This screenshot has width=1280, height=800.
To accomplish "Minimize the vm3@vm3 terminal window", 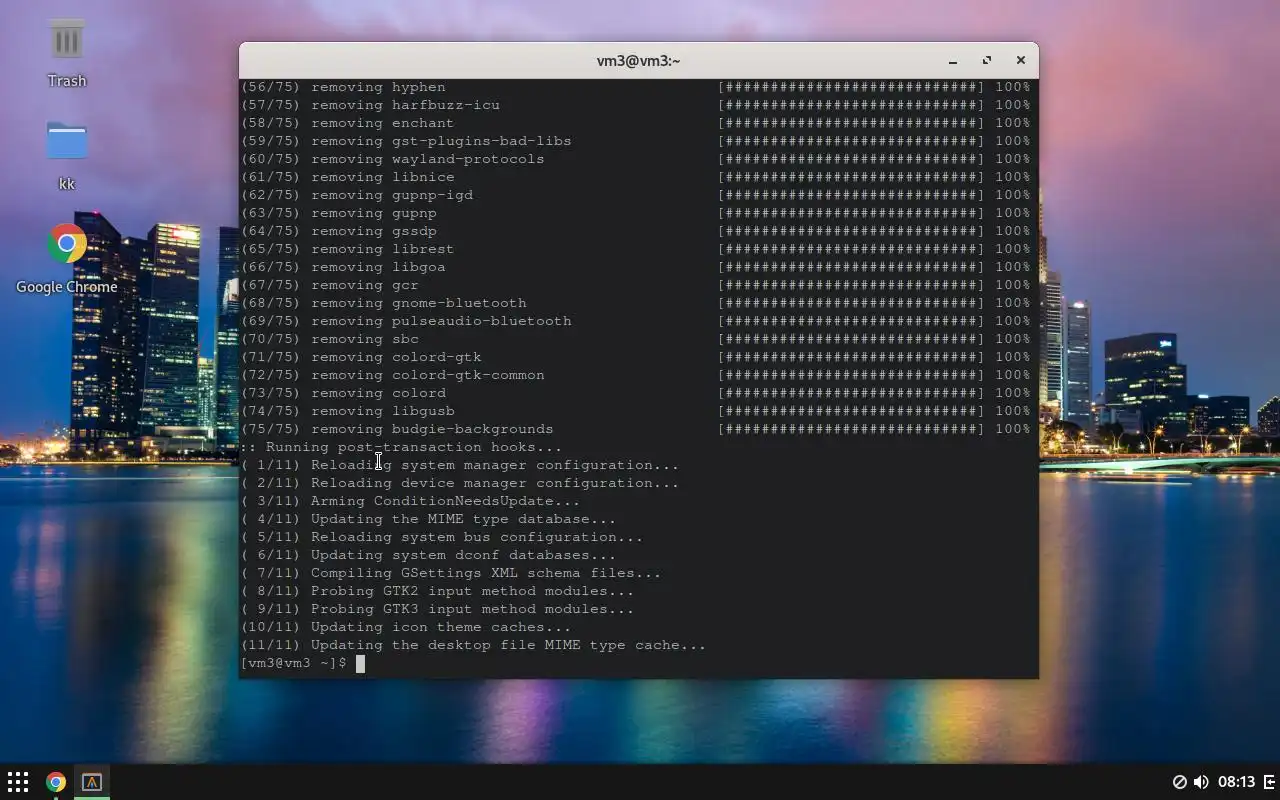I will (x=953, y=61).
